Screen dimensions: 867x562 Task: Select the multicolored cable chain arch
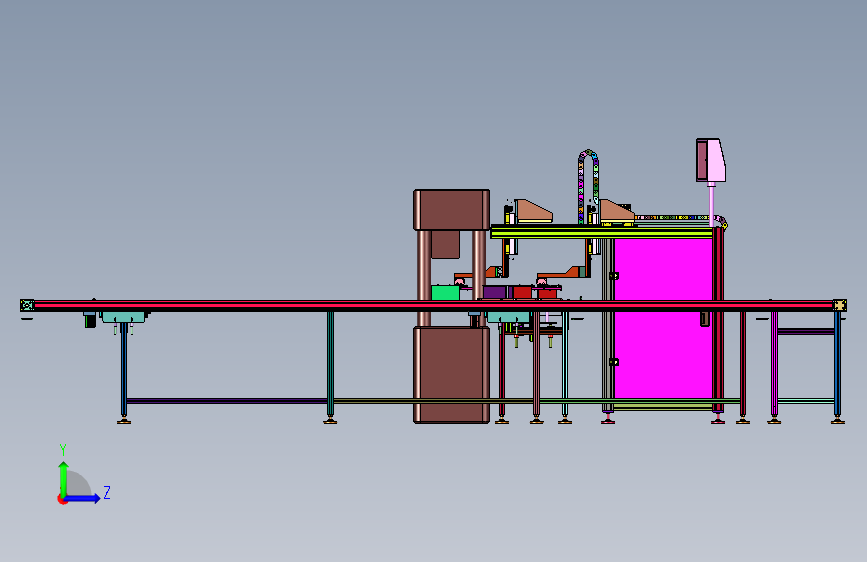(x=588, y=185)
